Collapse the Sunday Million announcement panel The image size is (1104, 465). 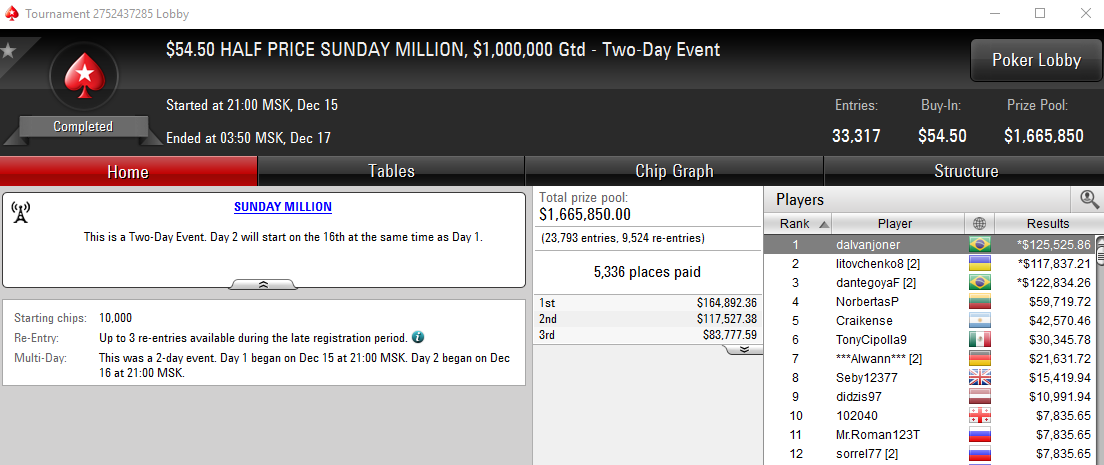coord(262,285)
